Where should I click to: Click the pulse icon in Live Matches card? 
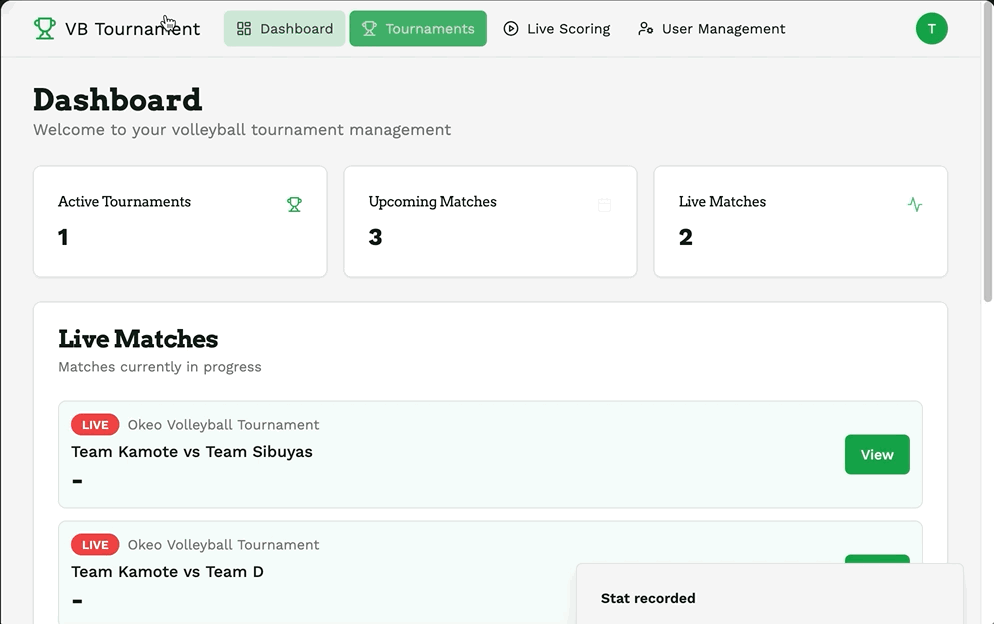click(x=914, y=205)
